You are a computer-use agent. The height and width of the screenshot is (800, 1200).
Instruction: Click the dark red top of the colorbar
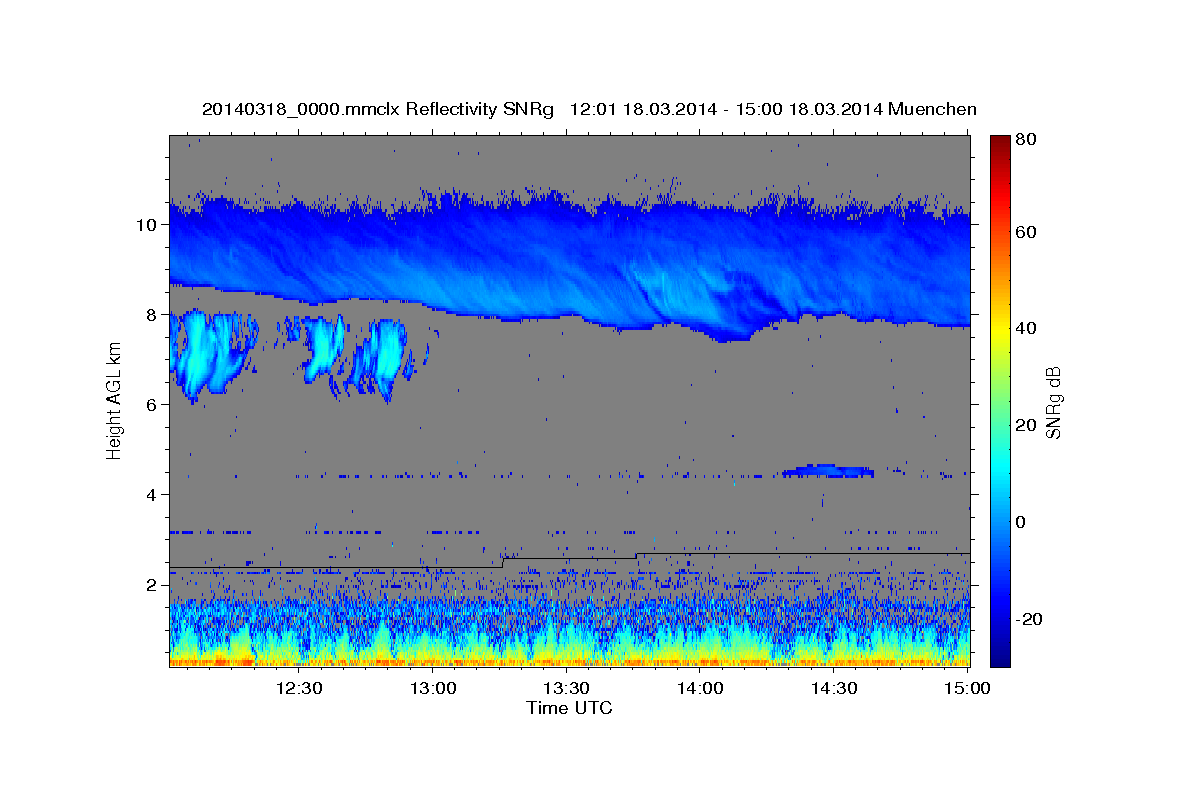click(x=999, y=143)
